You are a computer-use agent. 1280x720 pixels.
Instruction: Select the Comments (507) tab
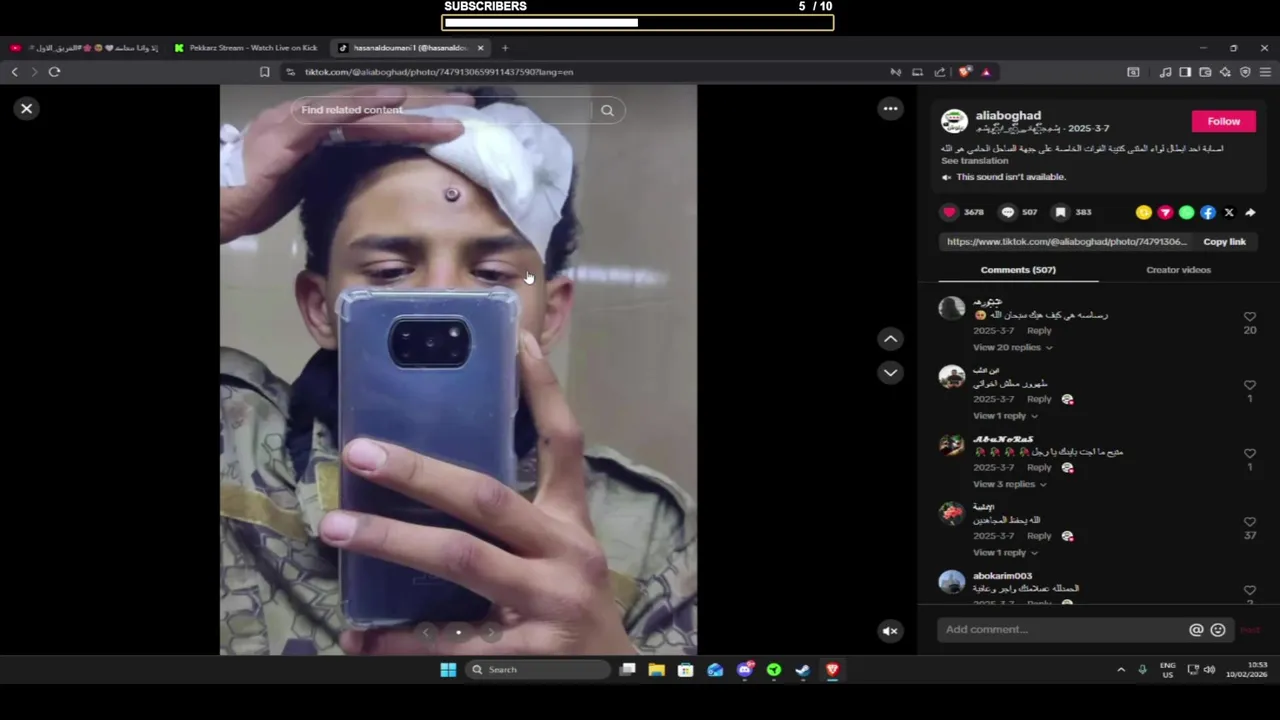pyautogui.click(x=1018, y=270)
